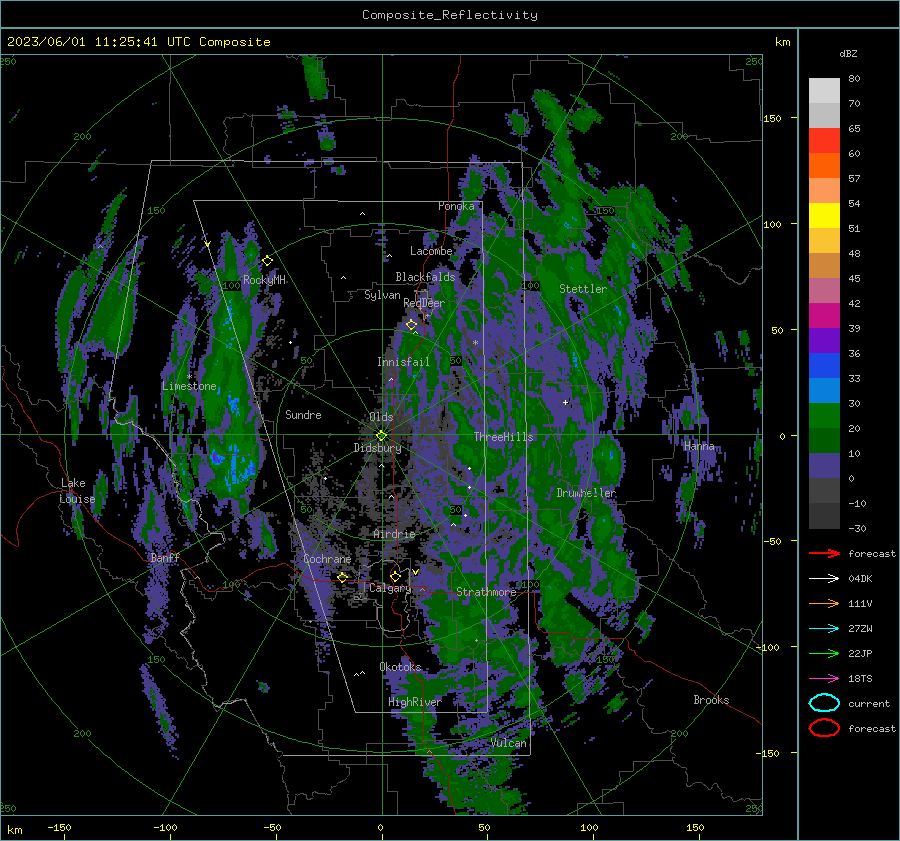Viewport: 900px width, 841px height.
Task: Click the cyan 'current' ellipse legend symbol
Action: (824, 703)
